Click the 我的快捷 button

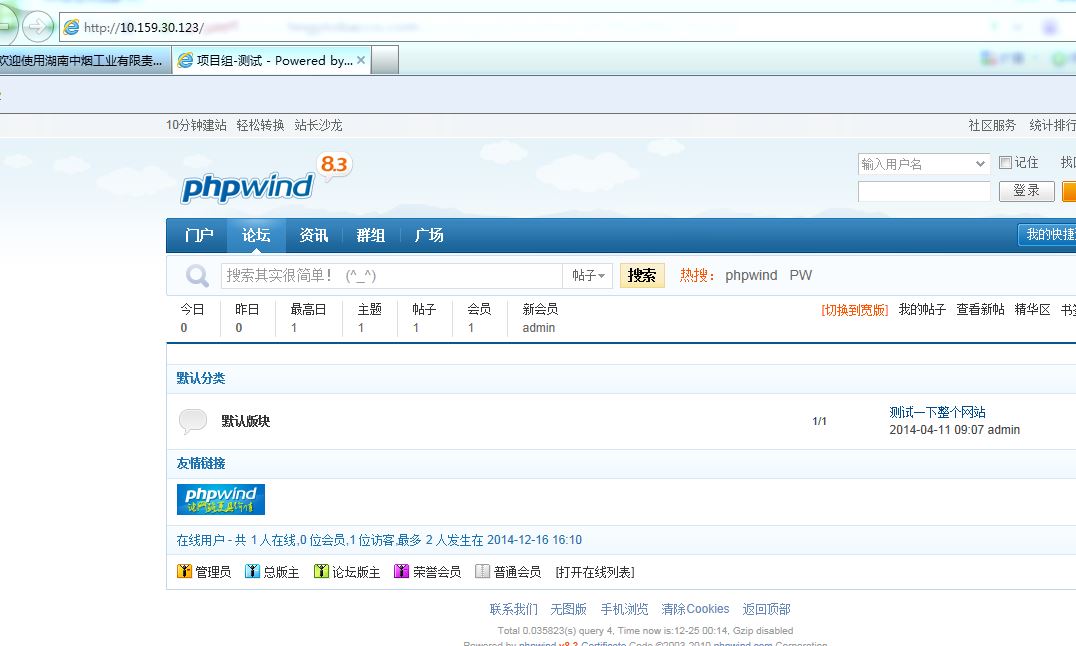click(x=1047, y=234)
